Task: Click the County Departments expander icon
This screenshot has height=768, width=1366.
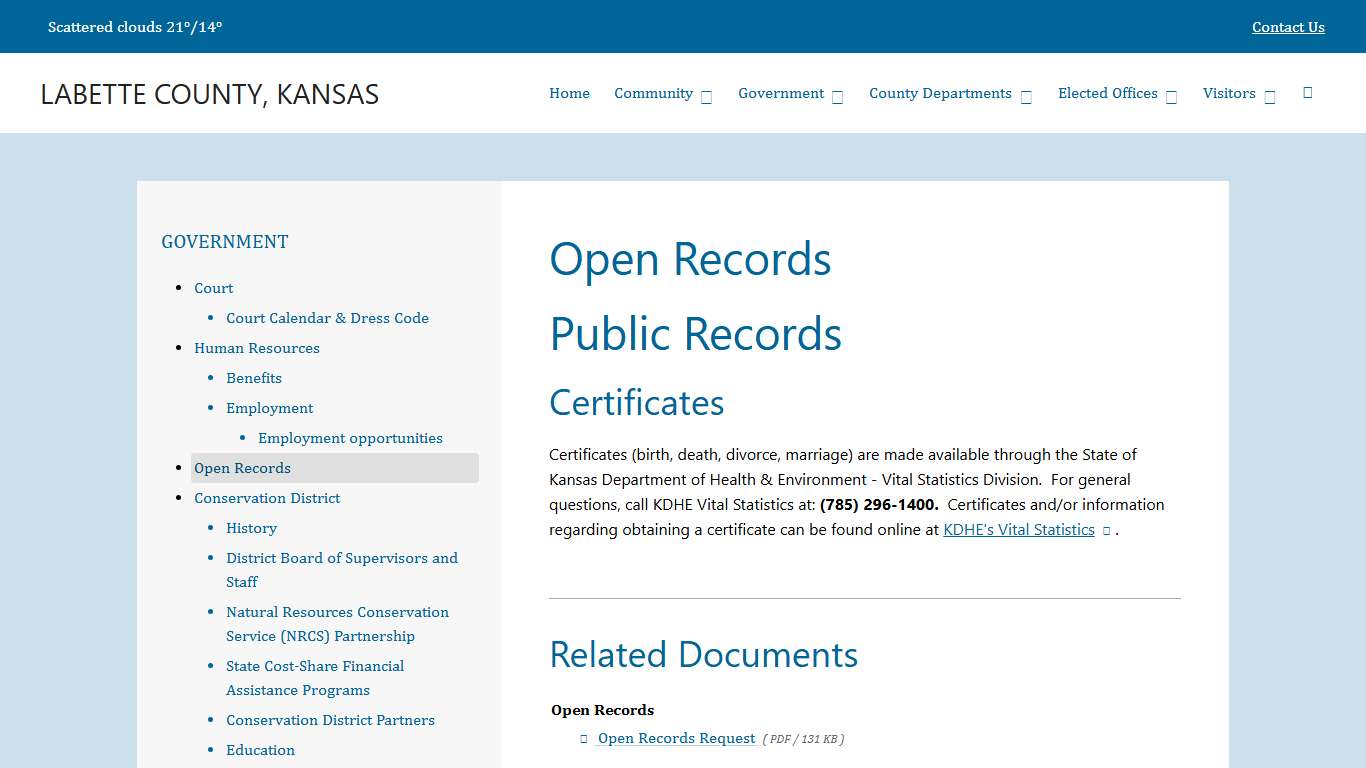Action: point(1026,96)
